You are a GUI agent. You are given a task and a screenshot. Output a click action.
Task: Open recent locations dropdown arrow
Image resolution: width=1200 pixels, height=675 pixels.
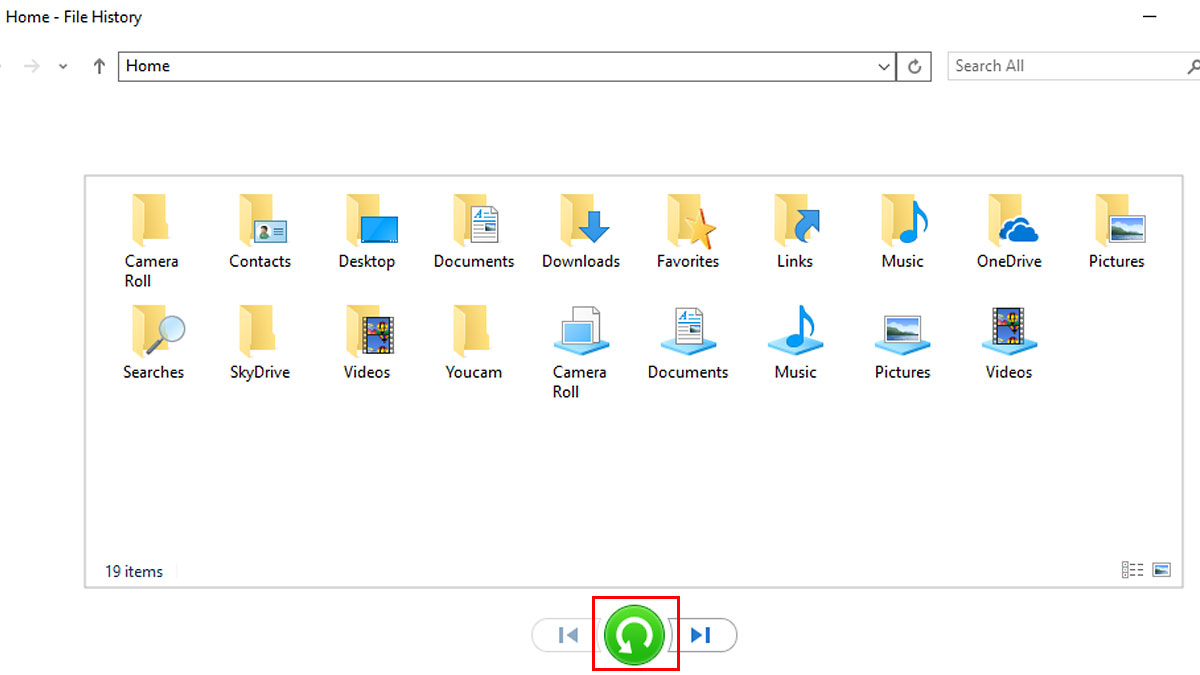(63, 67)
